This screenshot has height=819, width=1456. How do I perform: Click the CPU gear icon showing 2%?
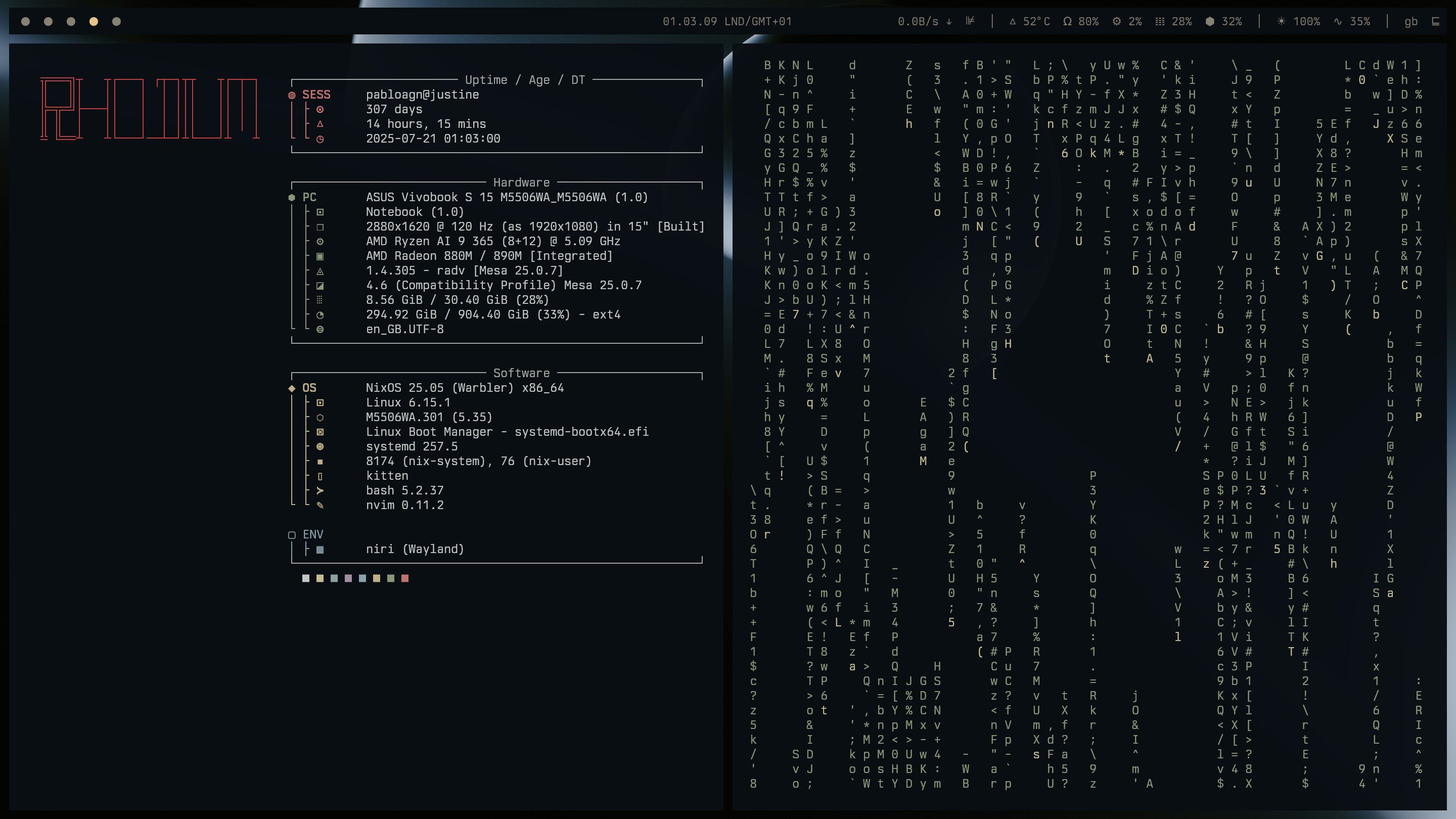pos(1116,21)
